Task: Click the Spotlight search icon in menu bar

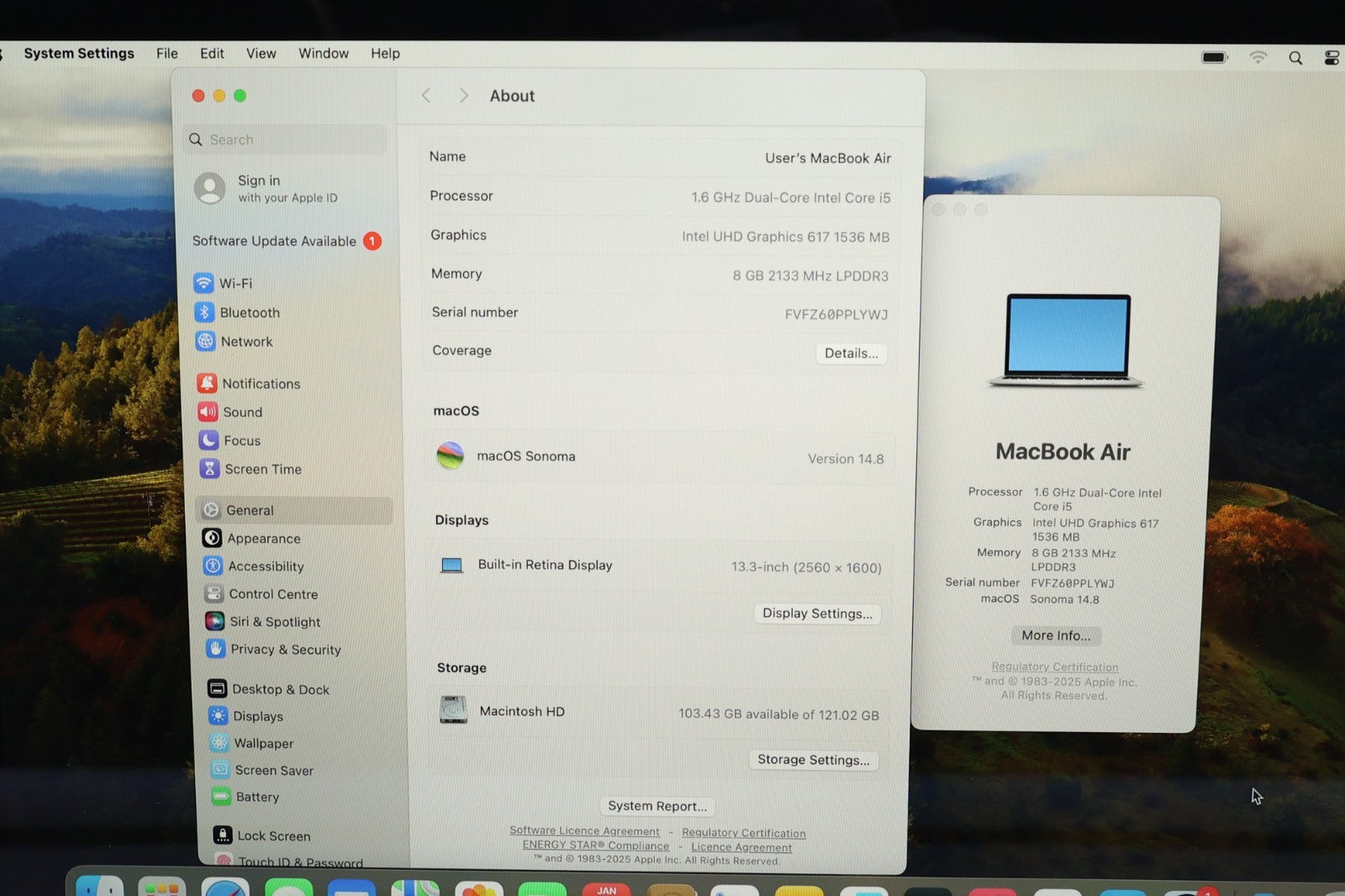Action: pyautogui.click(x=1295, y=58)
